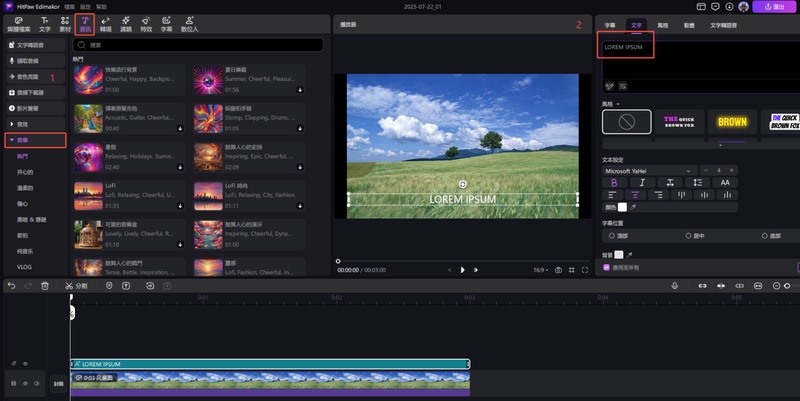The width and height of the screenshot is (800, 401).
Task: Start voice recording with the microphone icon
Action: coord(674,286)
